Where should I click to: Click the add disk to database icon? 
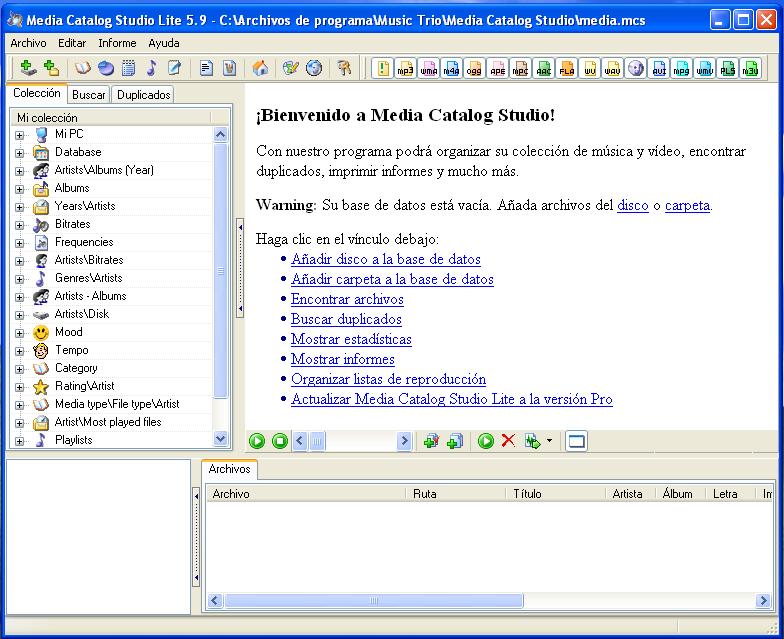click(x=28, y=68)
